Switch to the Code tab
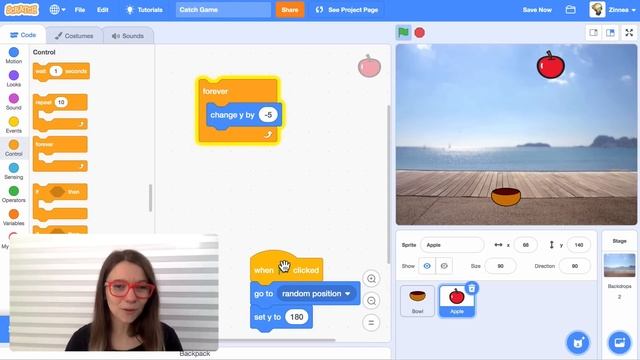The image size is (640, 360). click(23, 35)
